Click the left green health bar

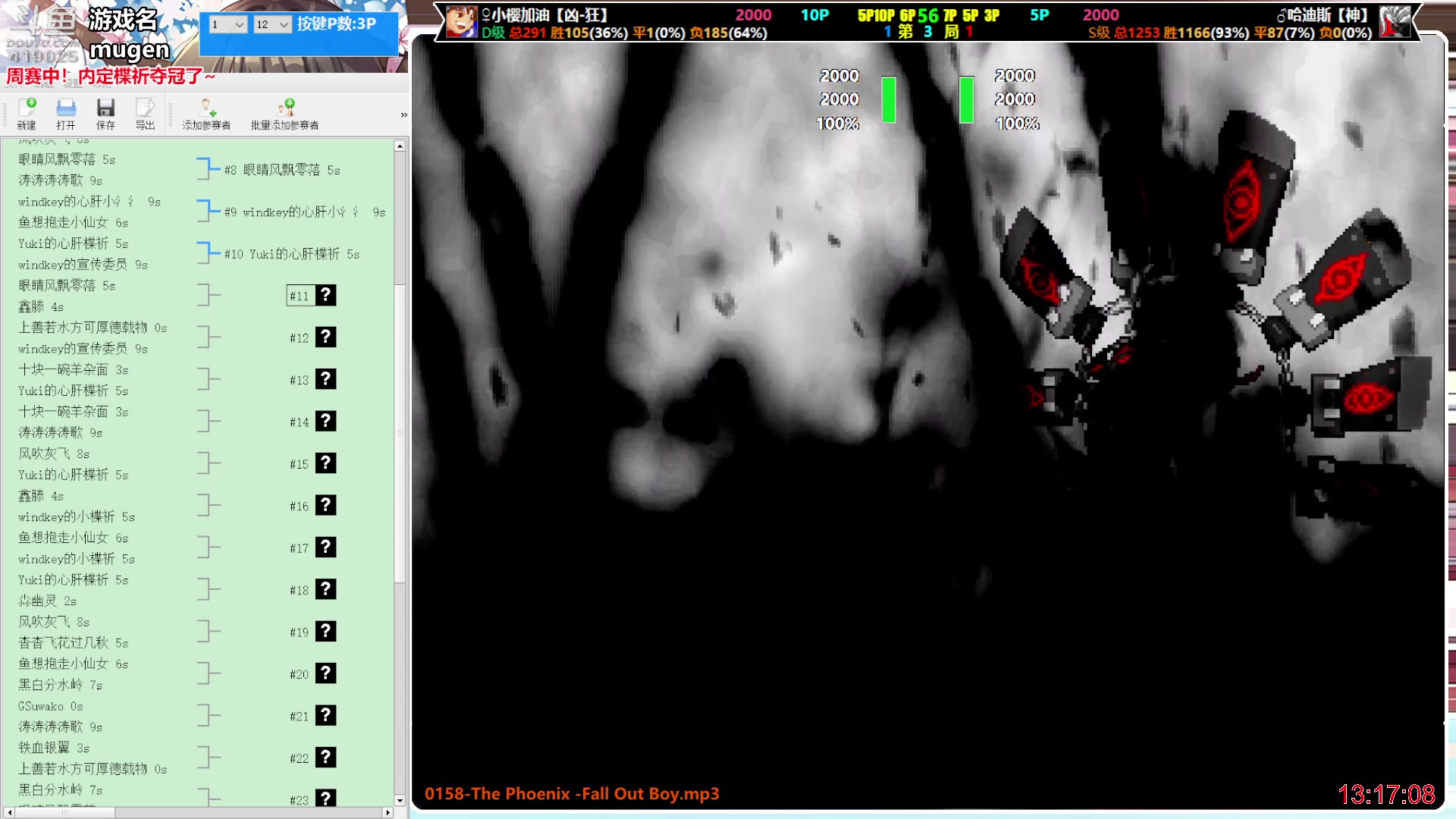click(889, 99)
